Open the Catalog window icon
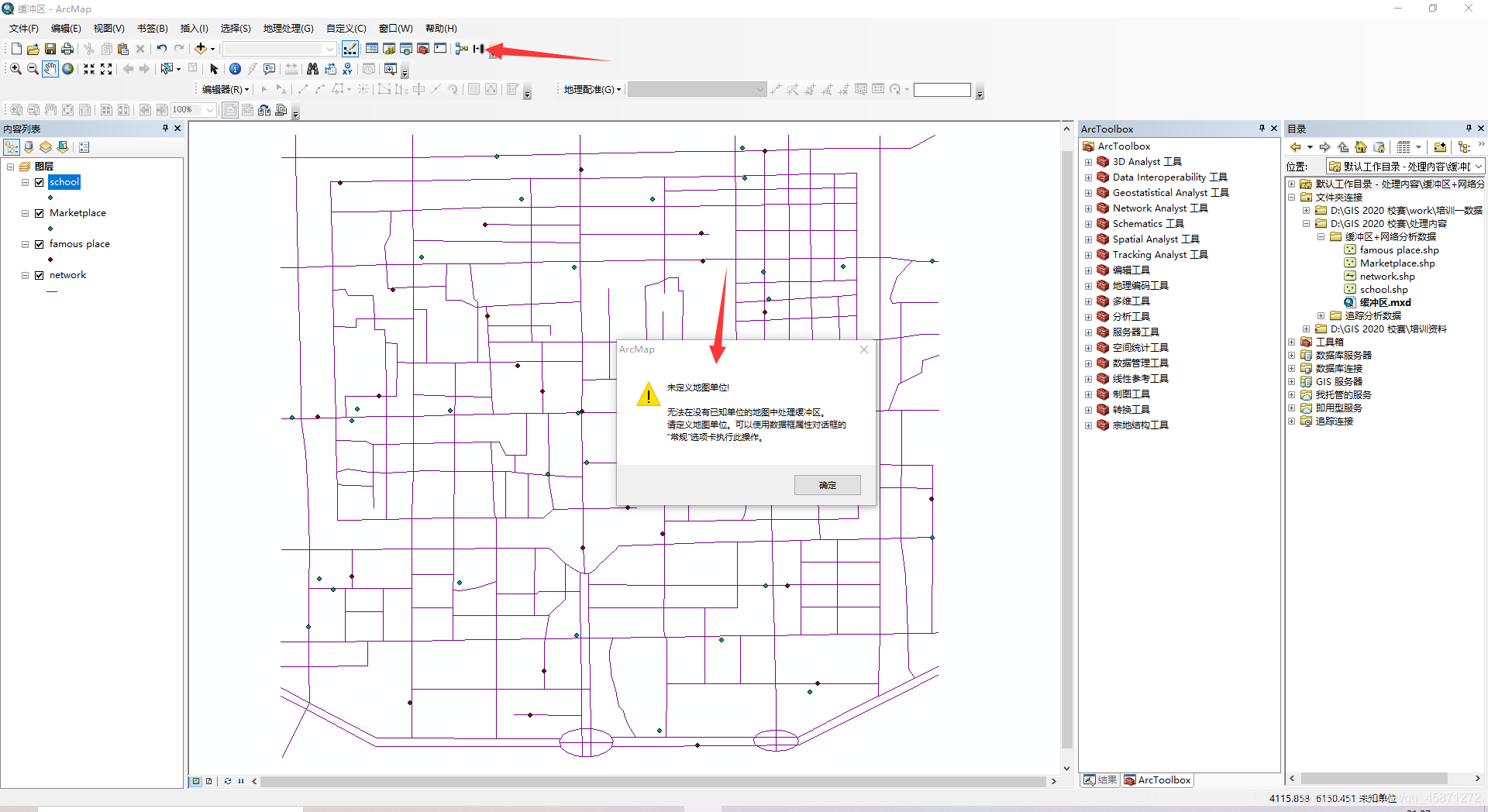1488x812 pixels. click(x=389, y=49)
